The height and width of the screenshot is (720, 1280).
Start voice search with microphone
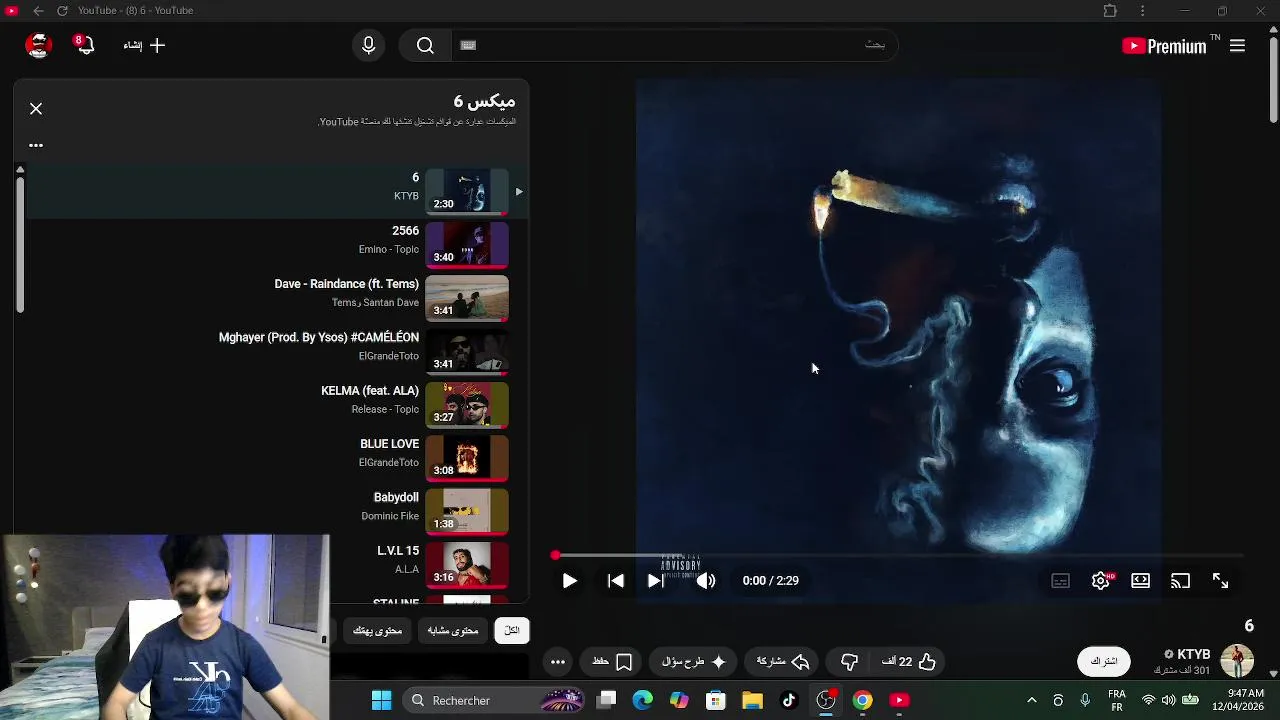[x=368, y=45]
